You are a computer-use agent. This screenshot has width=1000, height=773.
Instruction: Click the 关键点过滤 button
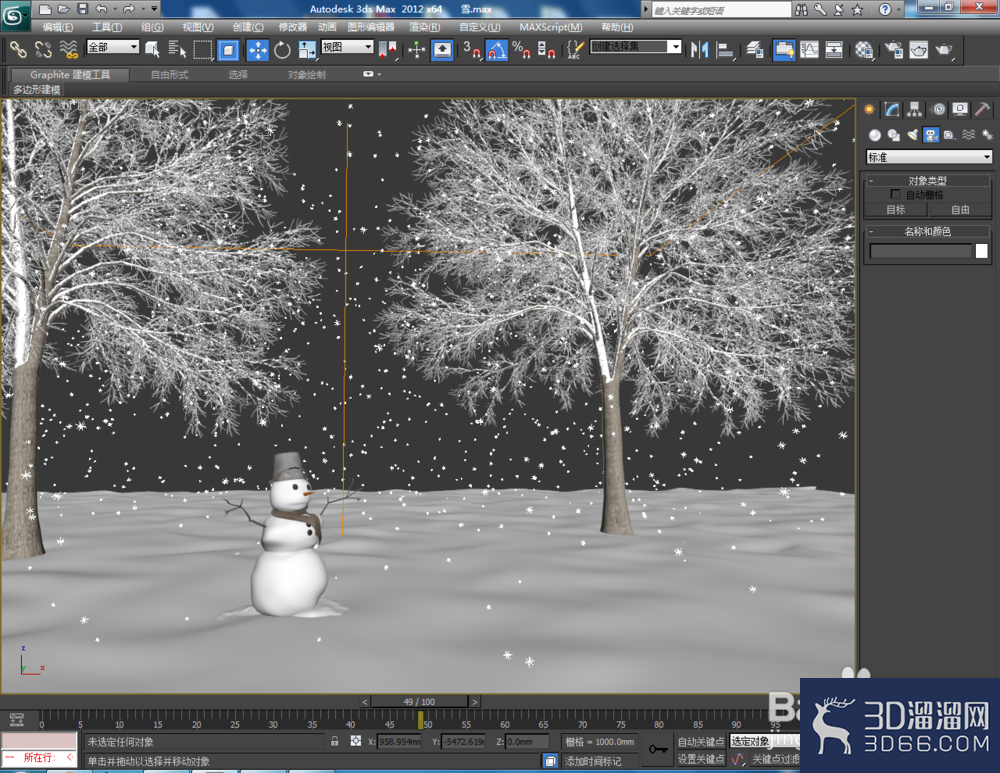775,759
